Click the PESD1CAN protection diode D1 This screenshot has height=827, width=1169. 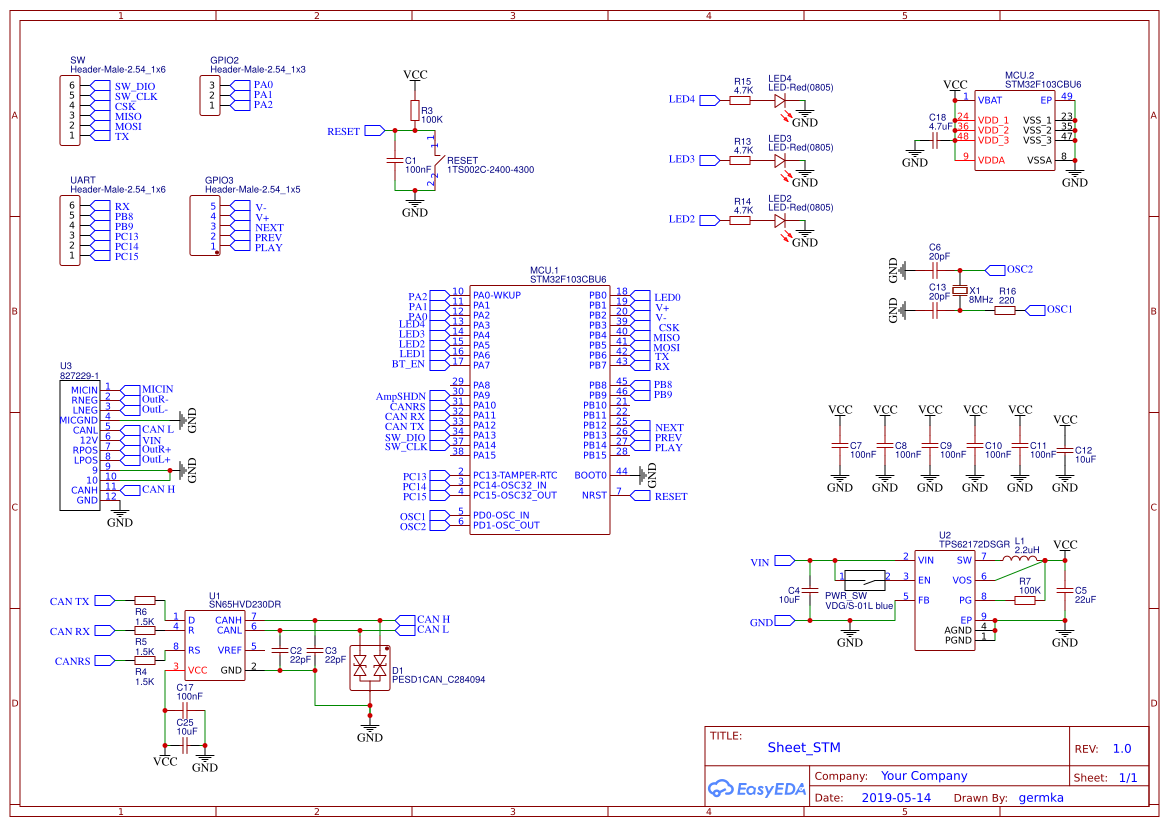[x=369, y=668]
